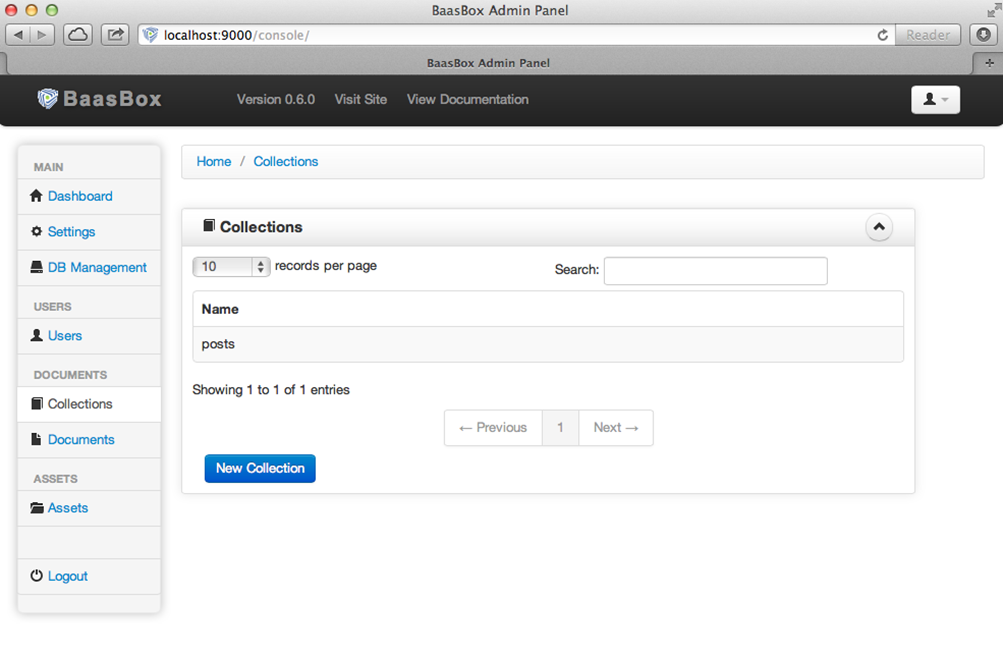This screenshot has width=1003, height=652.
Task: Go to the Next page
Action: point(616,428)
